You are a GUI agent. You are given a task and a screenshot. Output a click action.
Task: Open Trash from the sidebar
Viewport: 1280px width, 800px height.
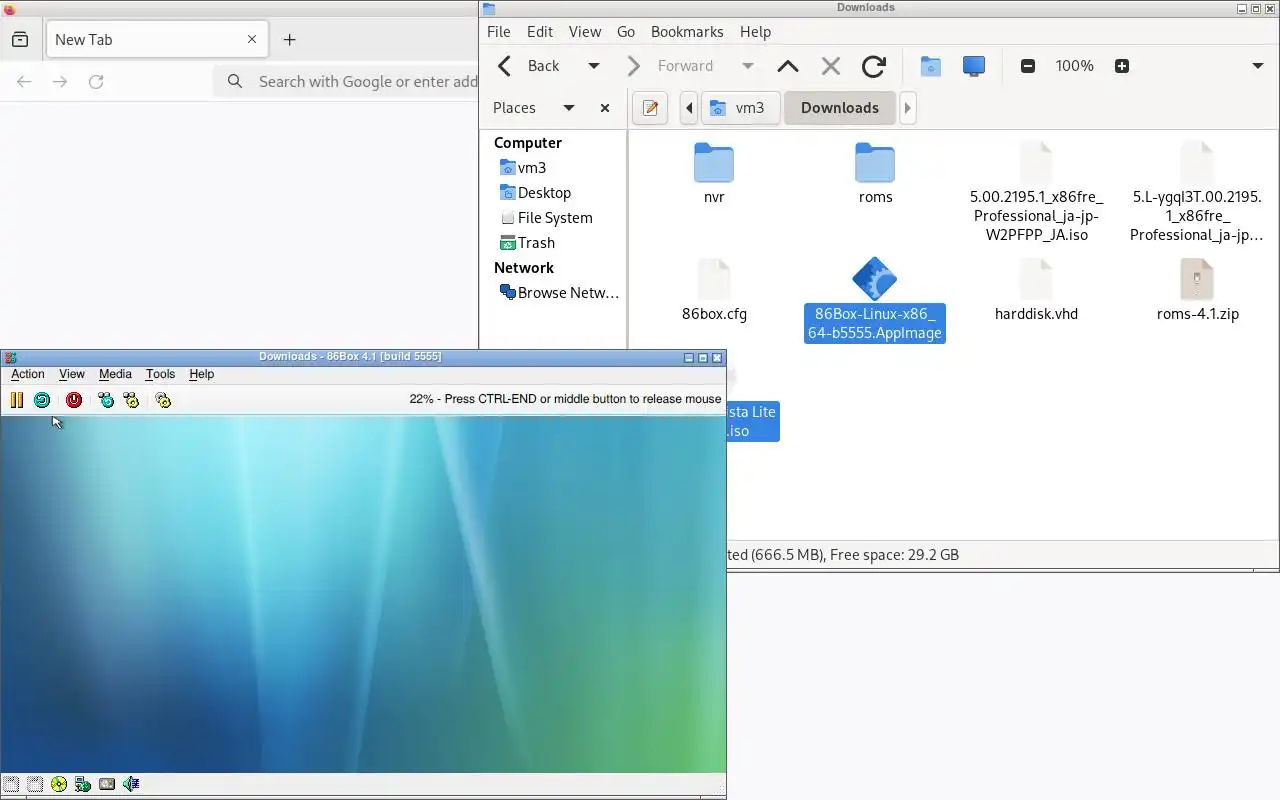pos(527,243)
